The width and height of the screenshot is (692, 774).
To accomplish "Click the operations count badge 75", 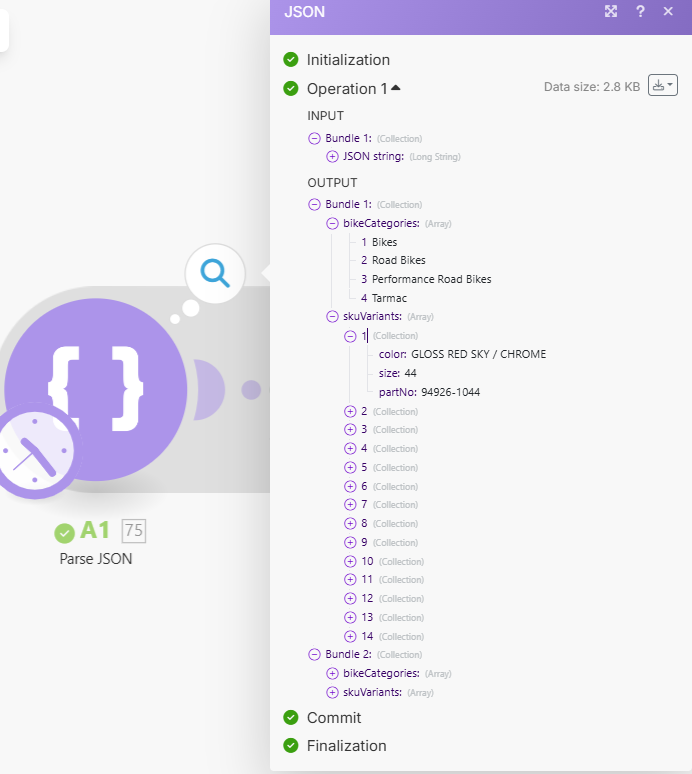I will [x=133, y=530].
